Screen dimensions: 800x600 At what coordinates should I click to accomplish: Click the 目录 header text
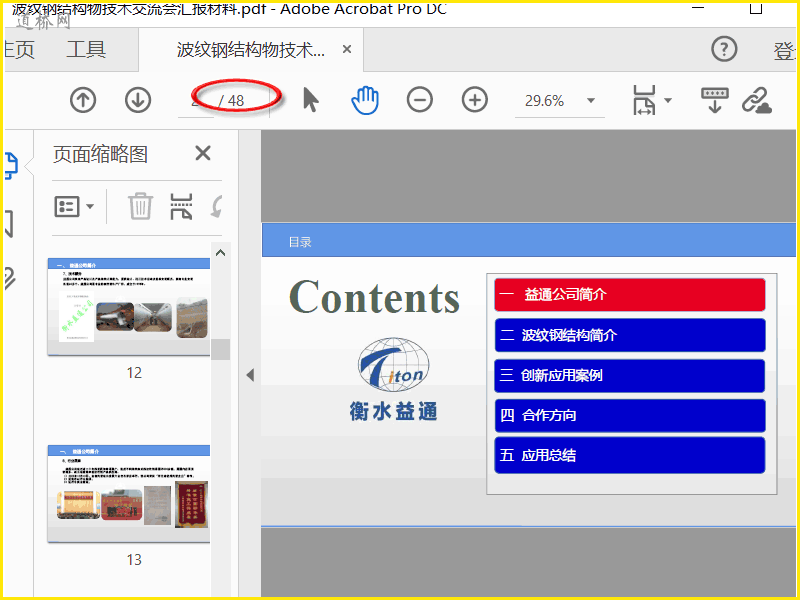[x=300, y=242]
